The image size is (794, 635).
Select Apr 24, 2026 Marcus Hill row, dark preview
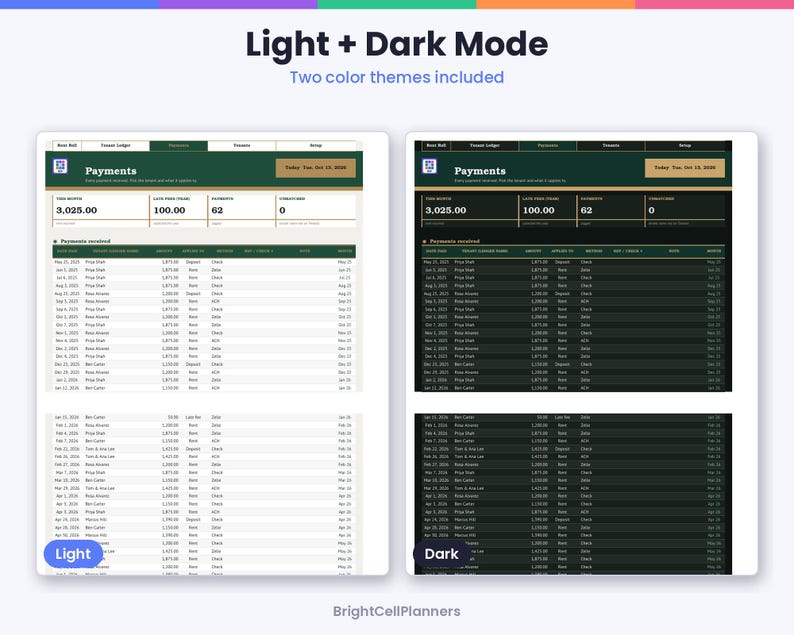(573, 520)
